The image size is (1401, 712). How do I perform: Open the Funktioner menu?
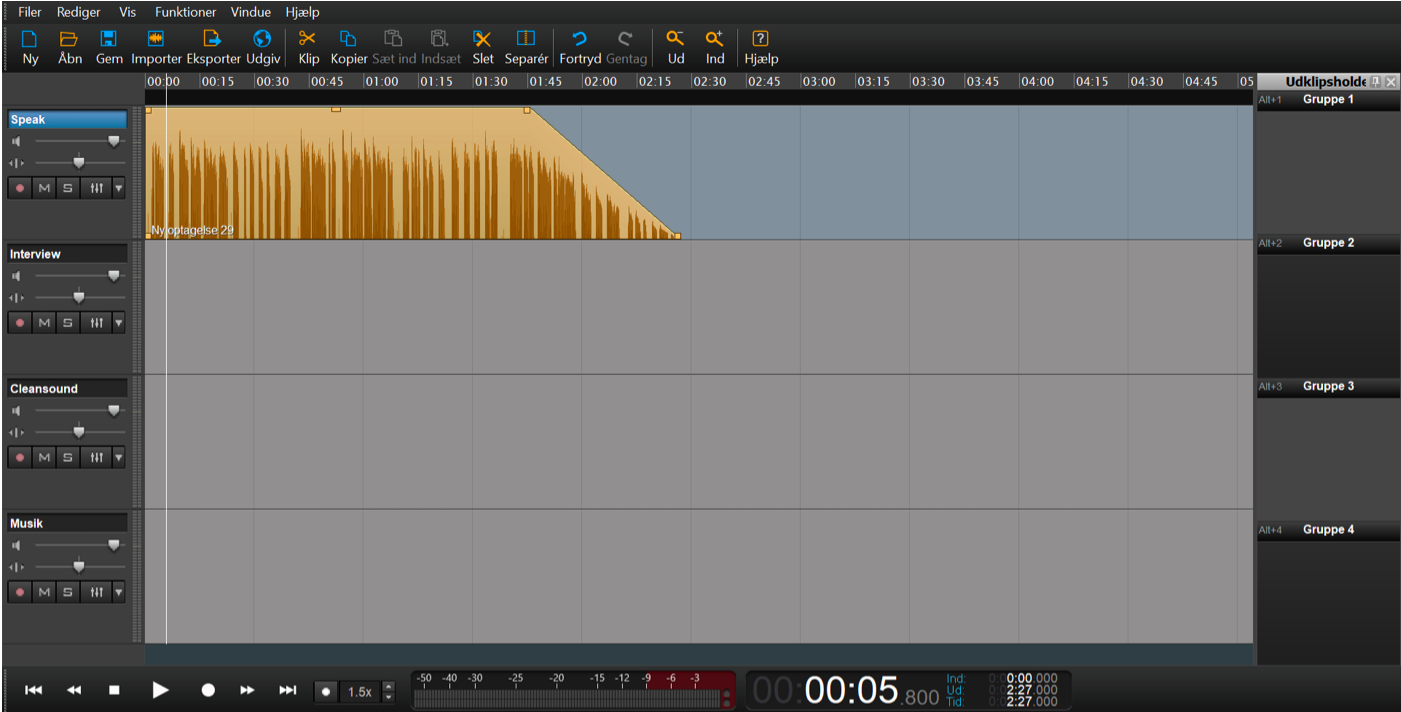tap(185, 12)
